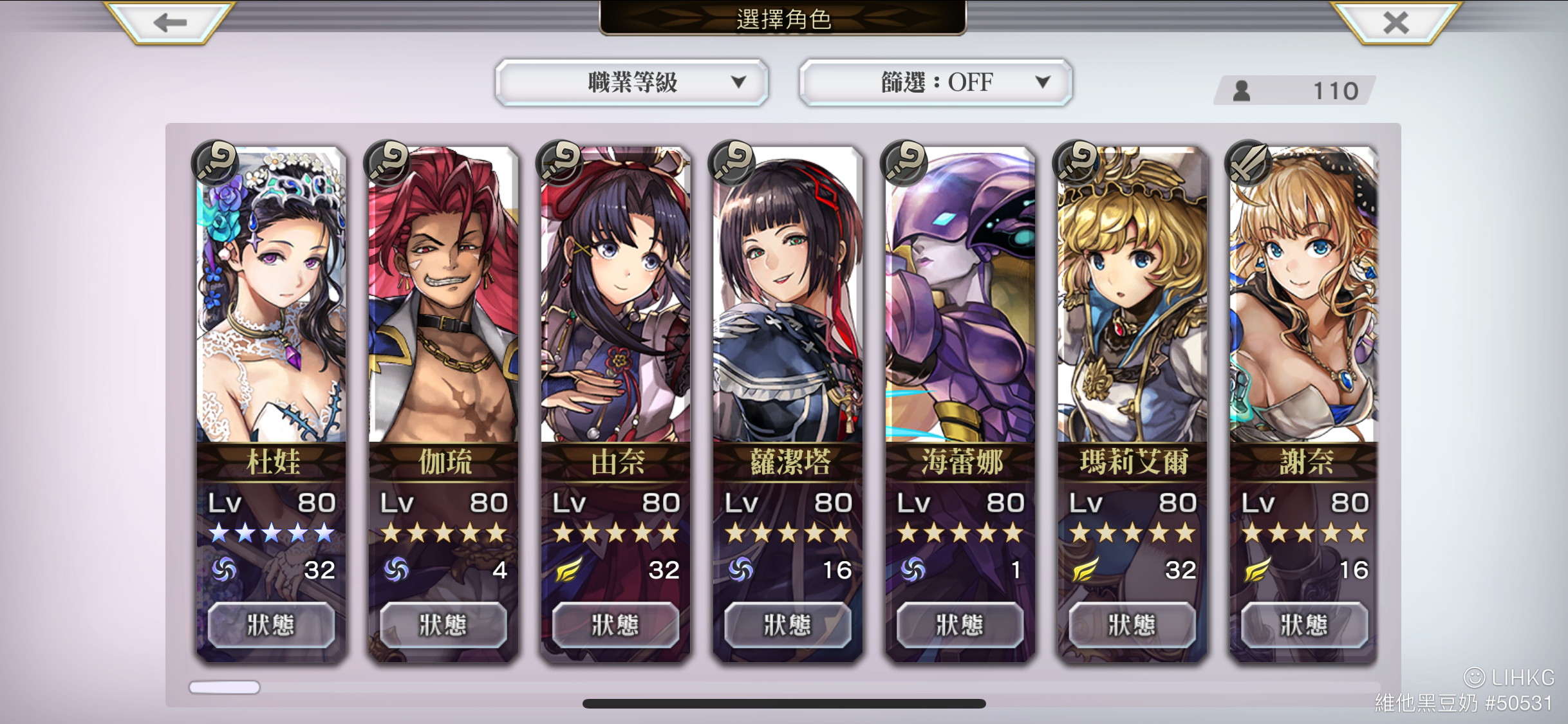
Task: Open 狀態 for 伽琉
Action: (x=443, y=625)
